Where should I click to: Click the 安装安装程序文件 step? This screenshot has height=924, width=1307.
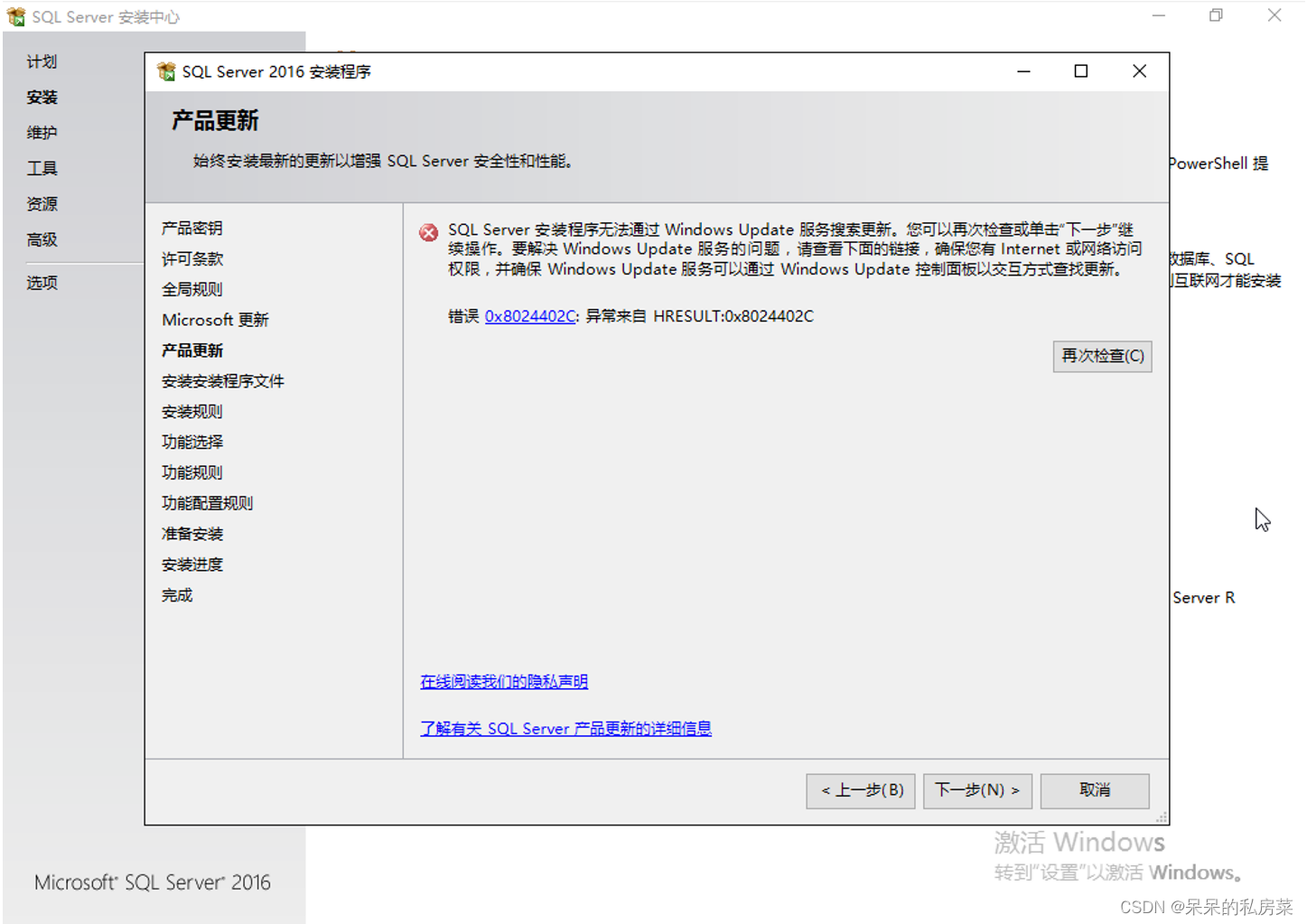point(222,381)
